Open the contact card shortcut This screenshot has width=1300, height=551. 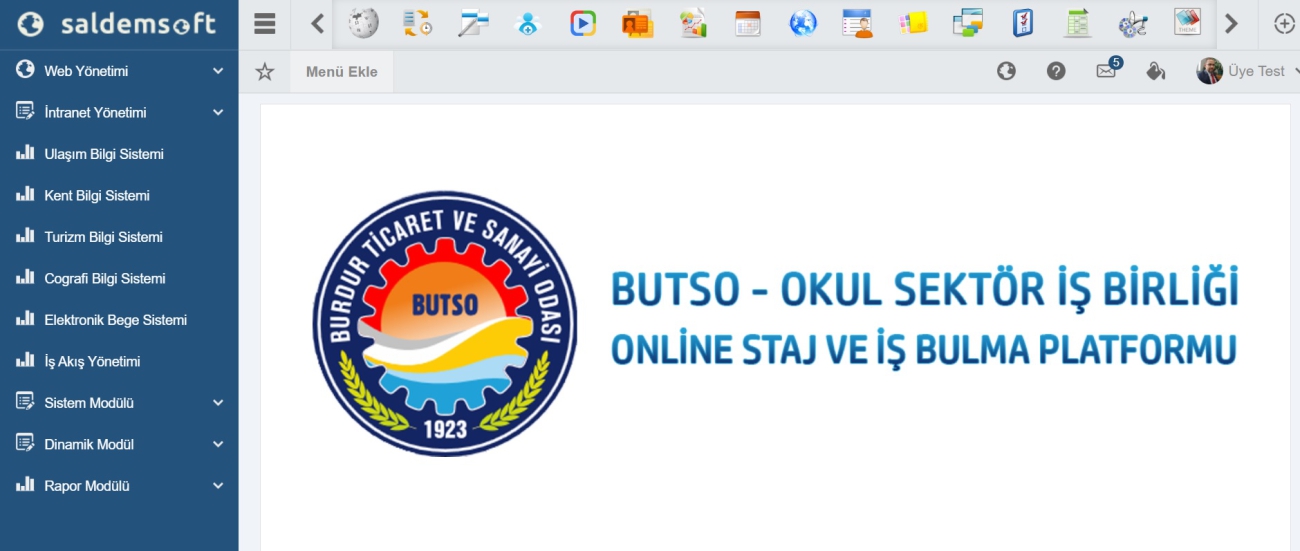[x=858, y=23]
